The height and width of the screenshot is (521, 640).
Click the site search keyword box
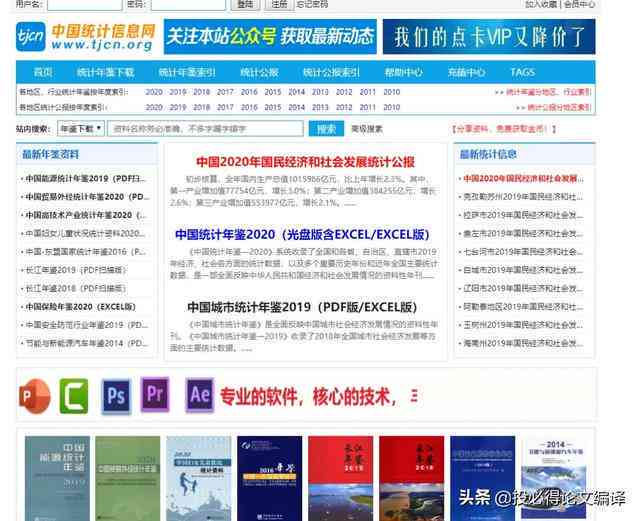point(205,129)
